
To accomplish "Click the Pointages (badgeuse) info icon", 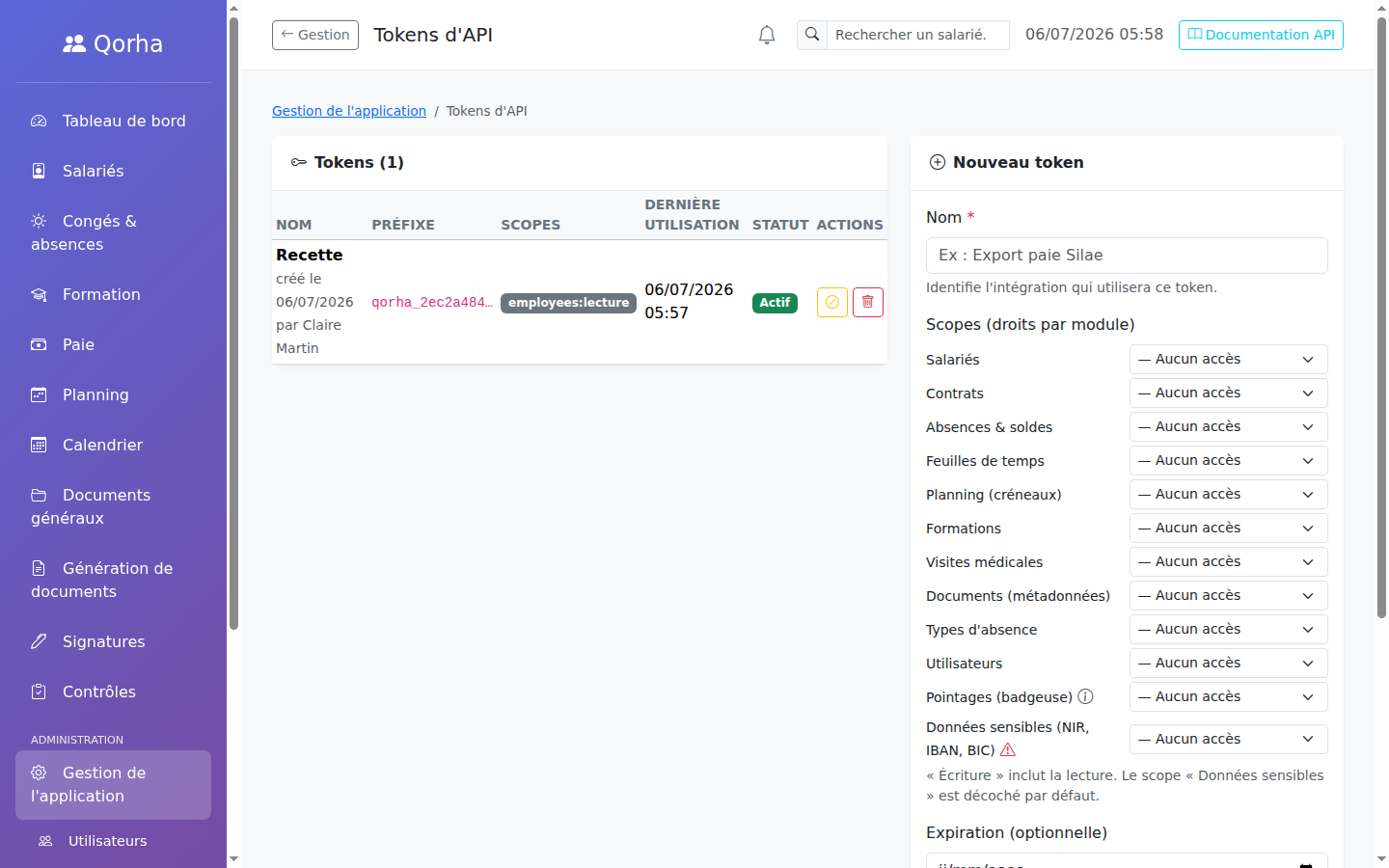I will [1085, 696].
